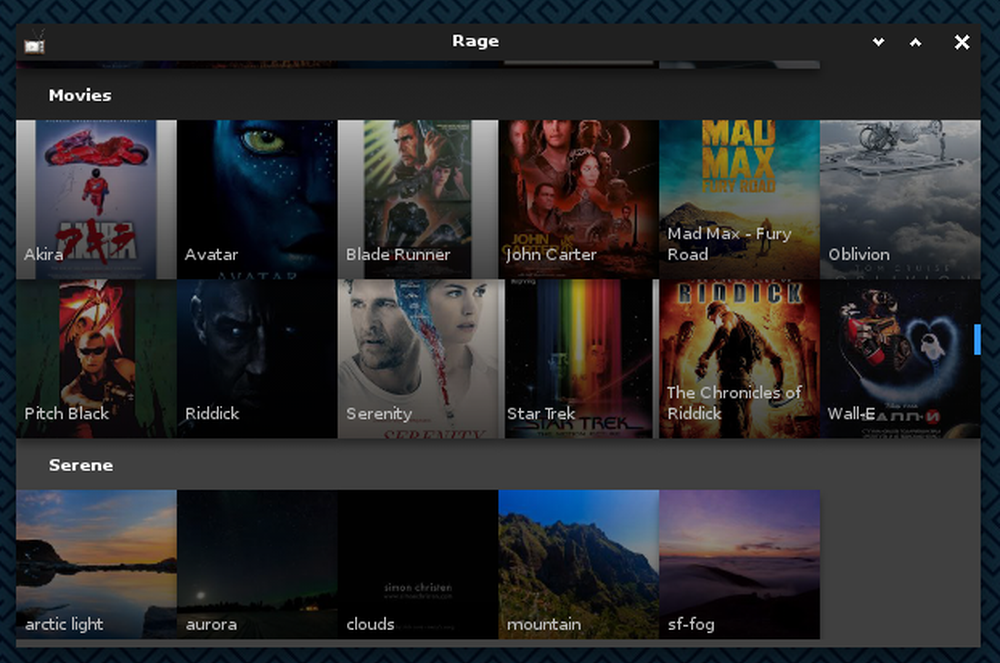
Task: Play the sf-fog video
Action: (x=739, y=564)
